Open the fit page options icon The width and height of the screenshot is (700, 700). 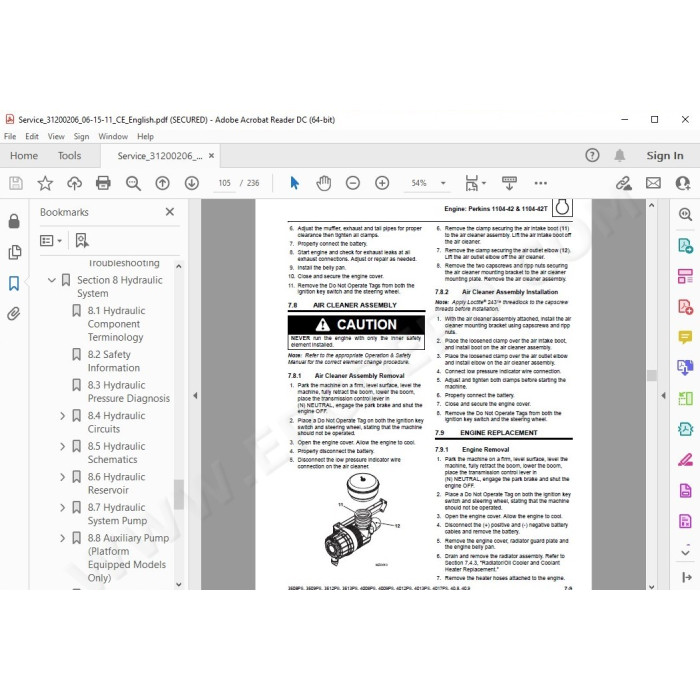475,183
